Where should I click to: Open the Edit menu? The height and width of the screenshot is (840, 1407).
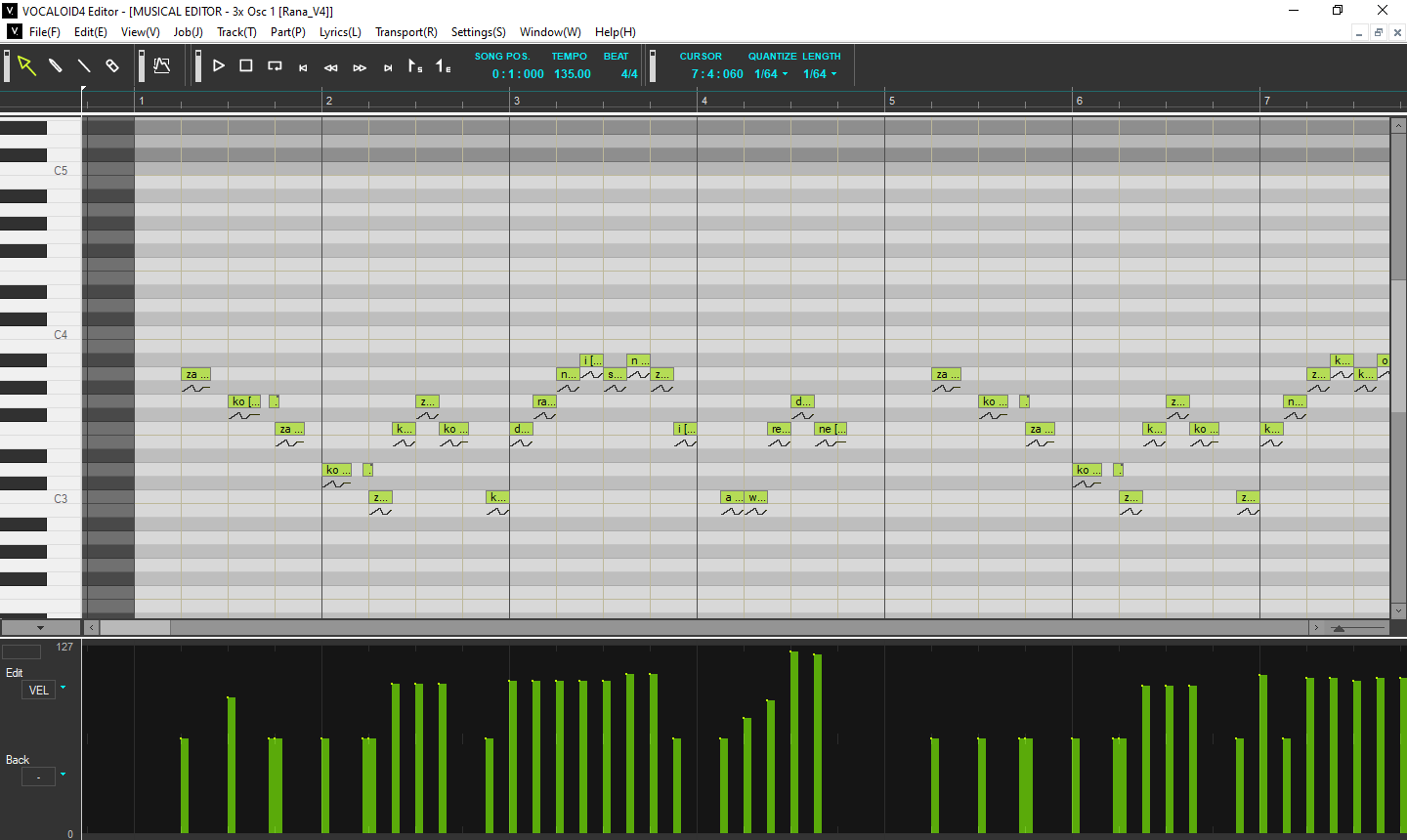click(91, 32)
